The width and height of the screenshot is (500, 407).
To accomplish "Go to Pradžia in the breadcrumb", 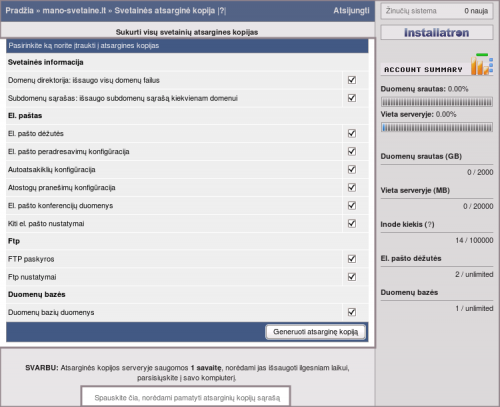I will [19, 11].
